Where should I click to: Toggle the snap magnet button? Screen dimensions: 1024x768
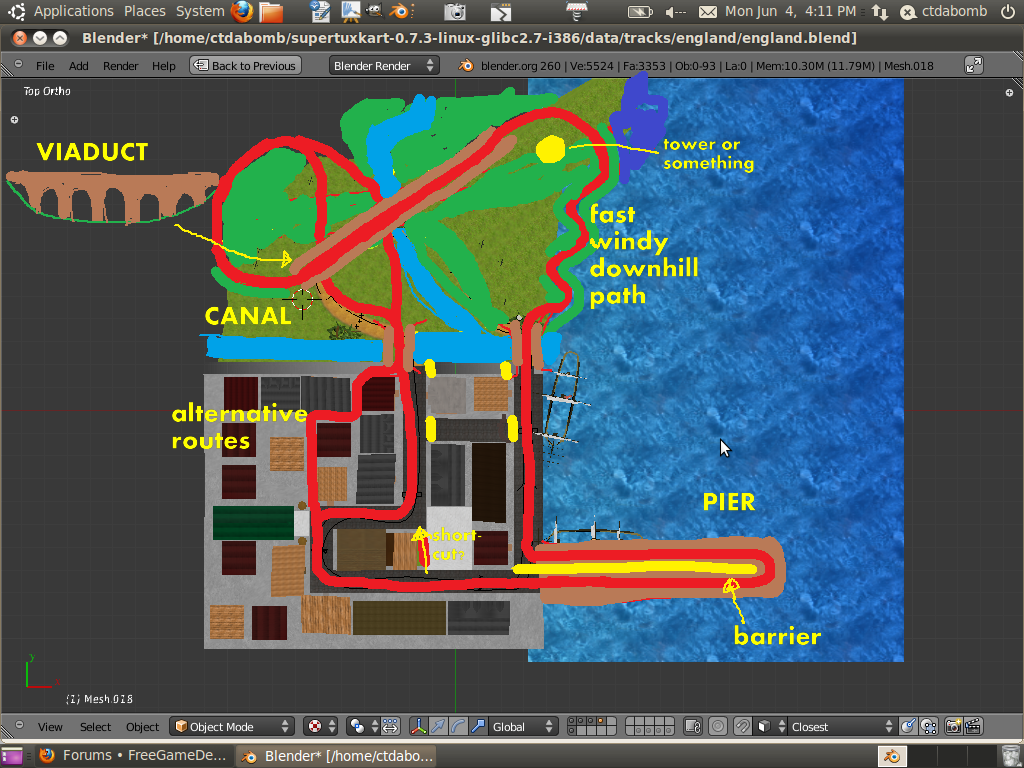pos(742,727)
